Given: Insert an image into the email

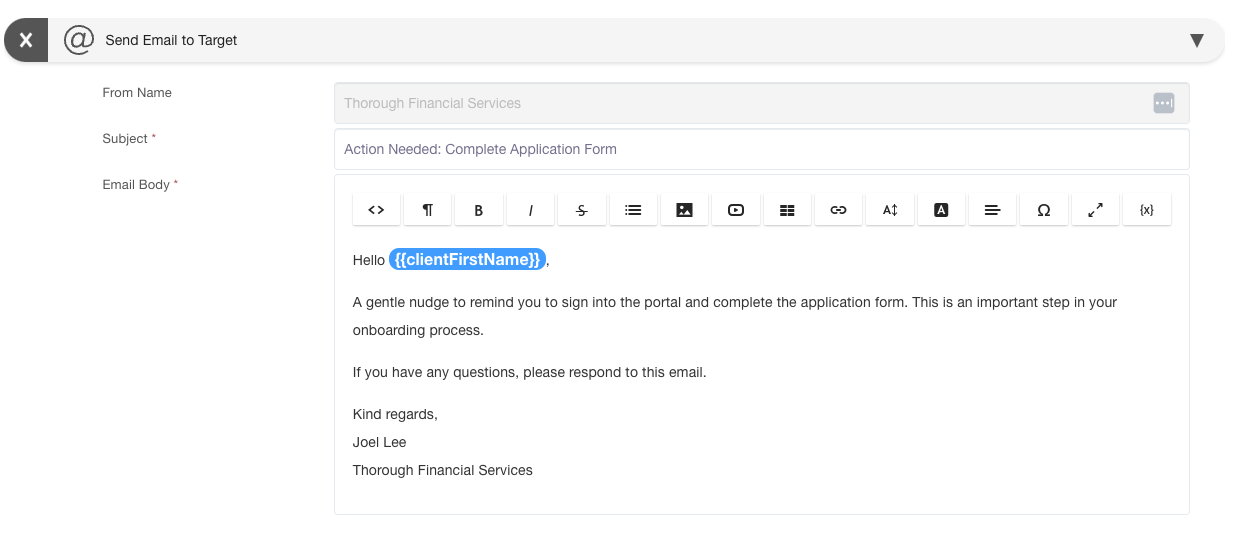Looking at the screenshot, I should pos(685,210).
